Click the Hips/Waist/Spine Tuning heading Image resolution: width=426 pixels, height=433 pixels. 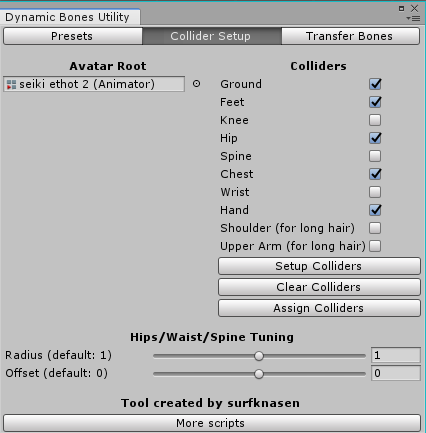[x=212, y=337]
